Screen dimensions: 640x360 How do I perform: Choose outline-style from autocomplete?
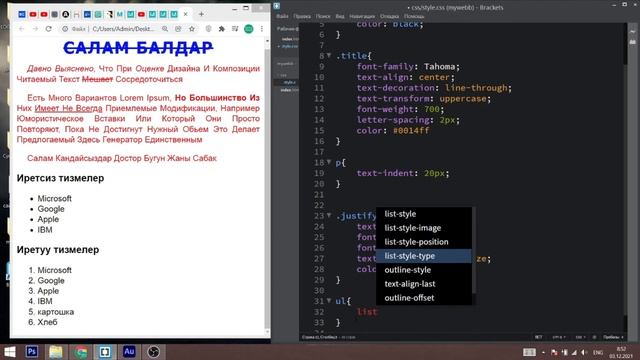point(424,270)
